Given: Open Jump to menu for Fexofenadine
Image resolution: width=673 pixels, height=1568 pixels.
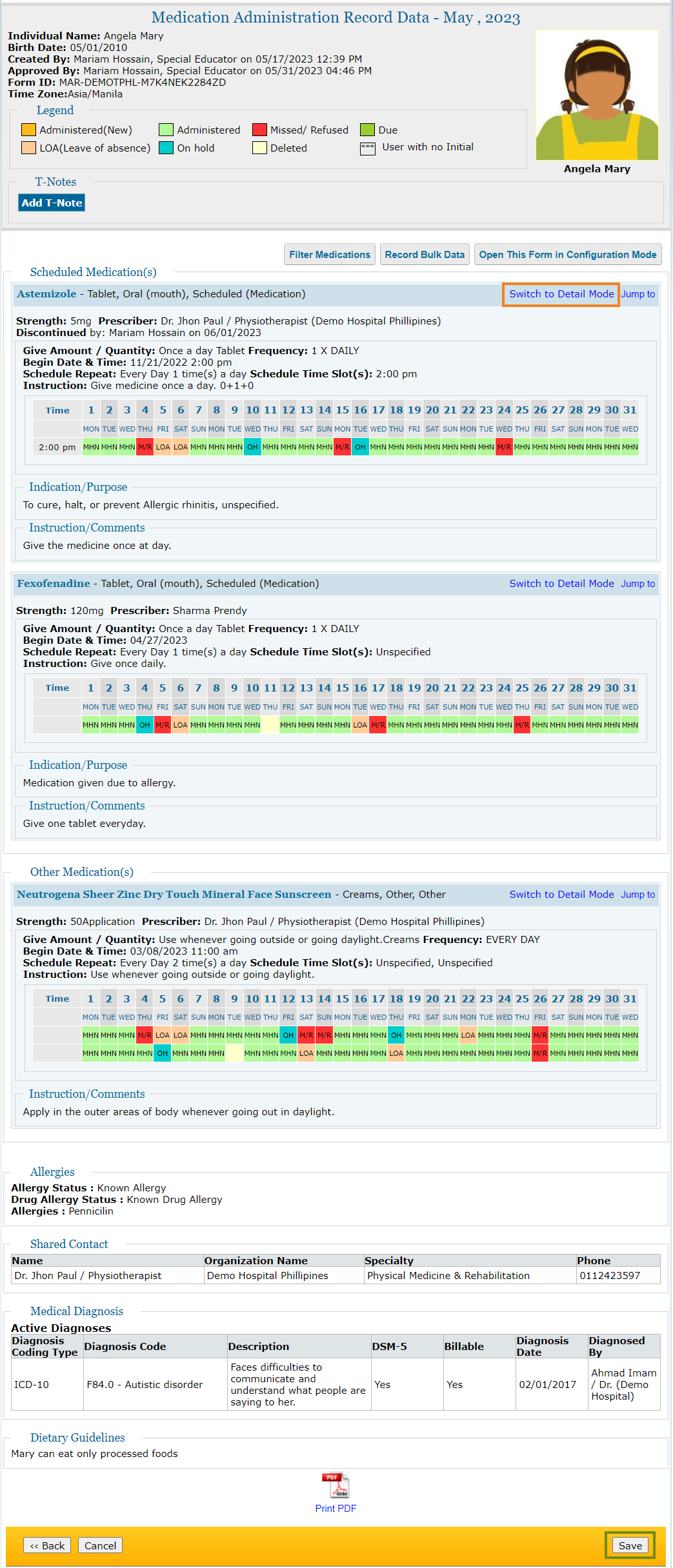Looking at the screenshot, I should point(638,584).
